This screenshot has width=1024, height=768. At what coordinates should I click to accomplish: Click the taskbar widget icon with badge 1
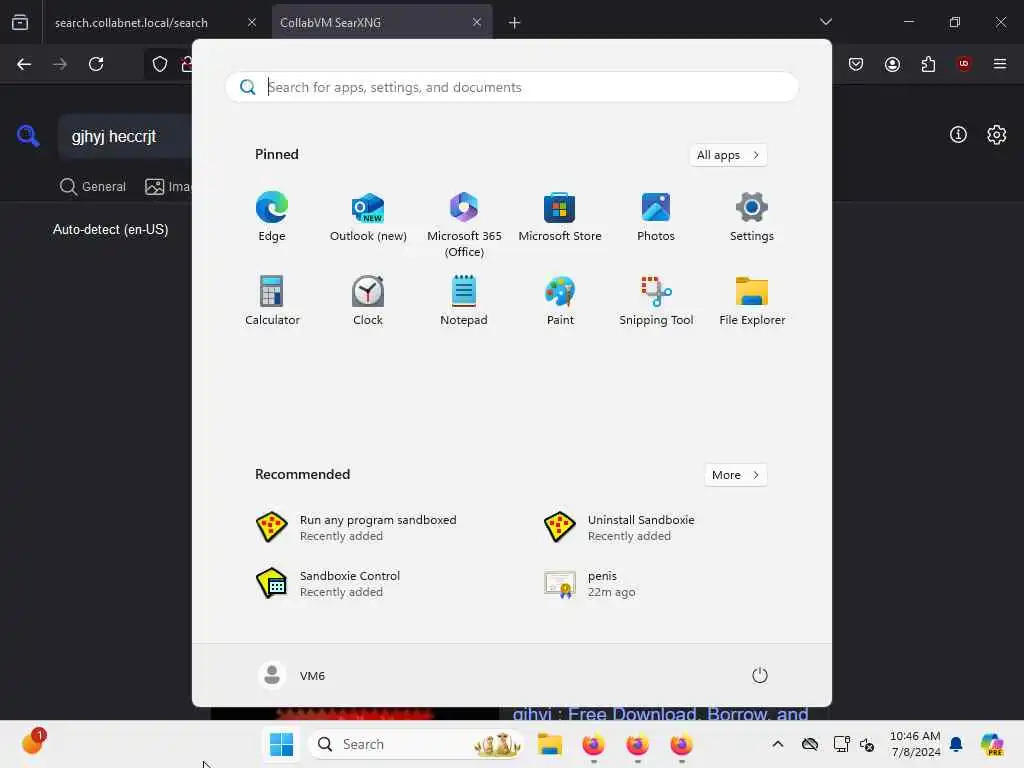coord(34,742)
